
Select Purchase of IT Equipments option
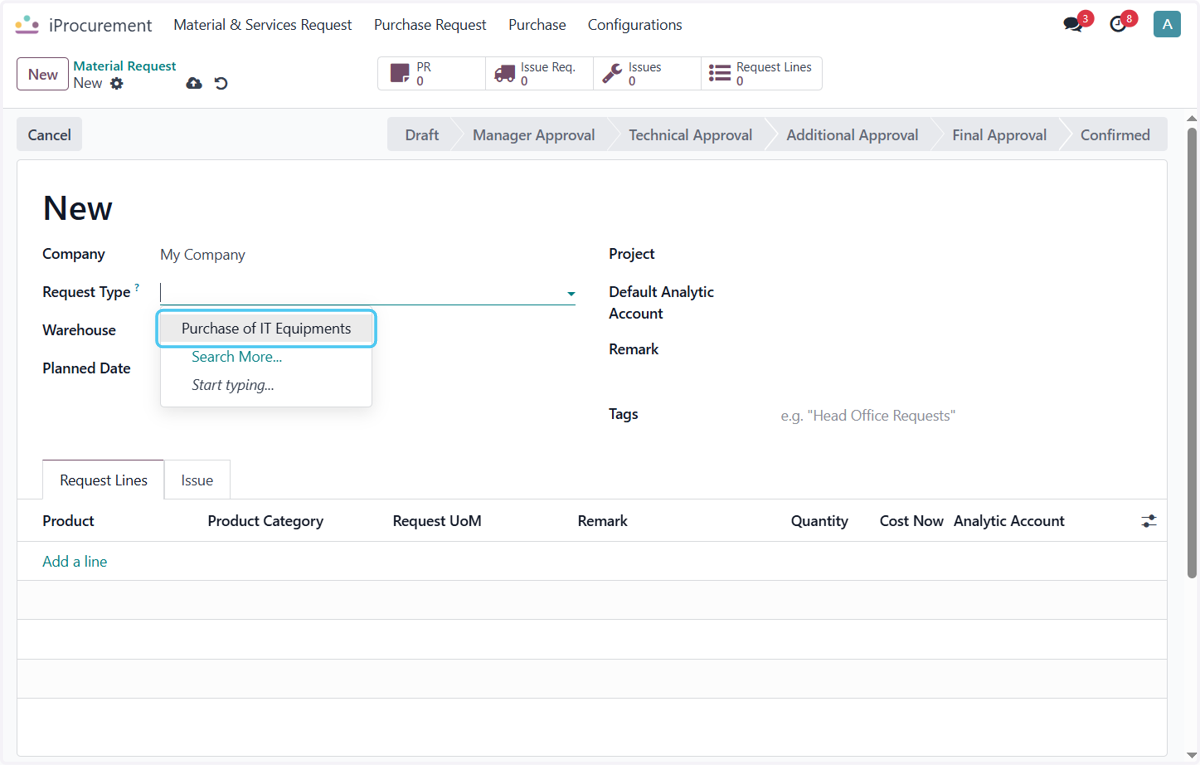(266, 328)
